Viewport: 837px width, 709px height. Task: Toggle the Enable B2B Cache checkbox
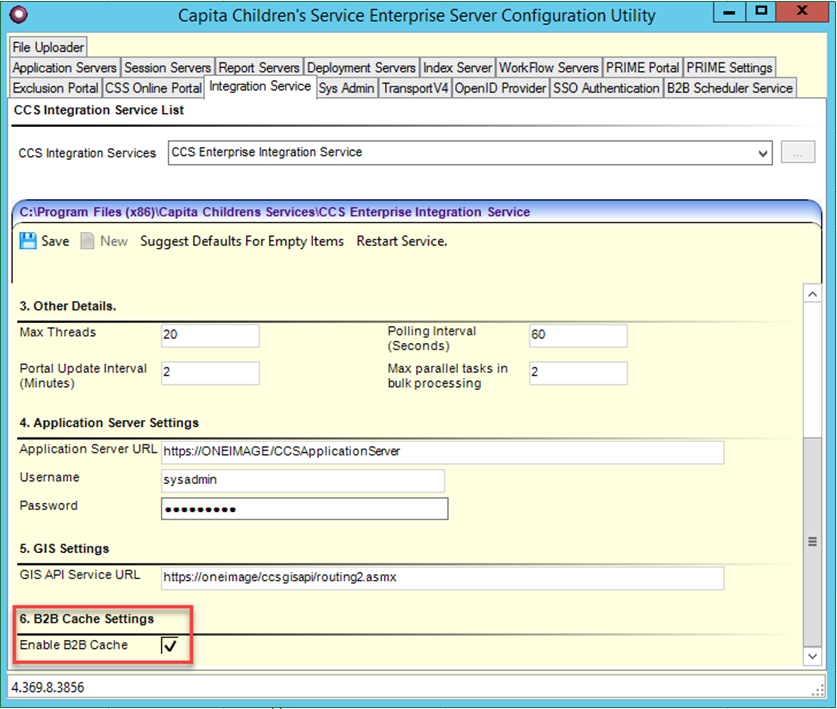tap(169, 645)
